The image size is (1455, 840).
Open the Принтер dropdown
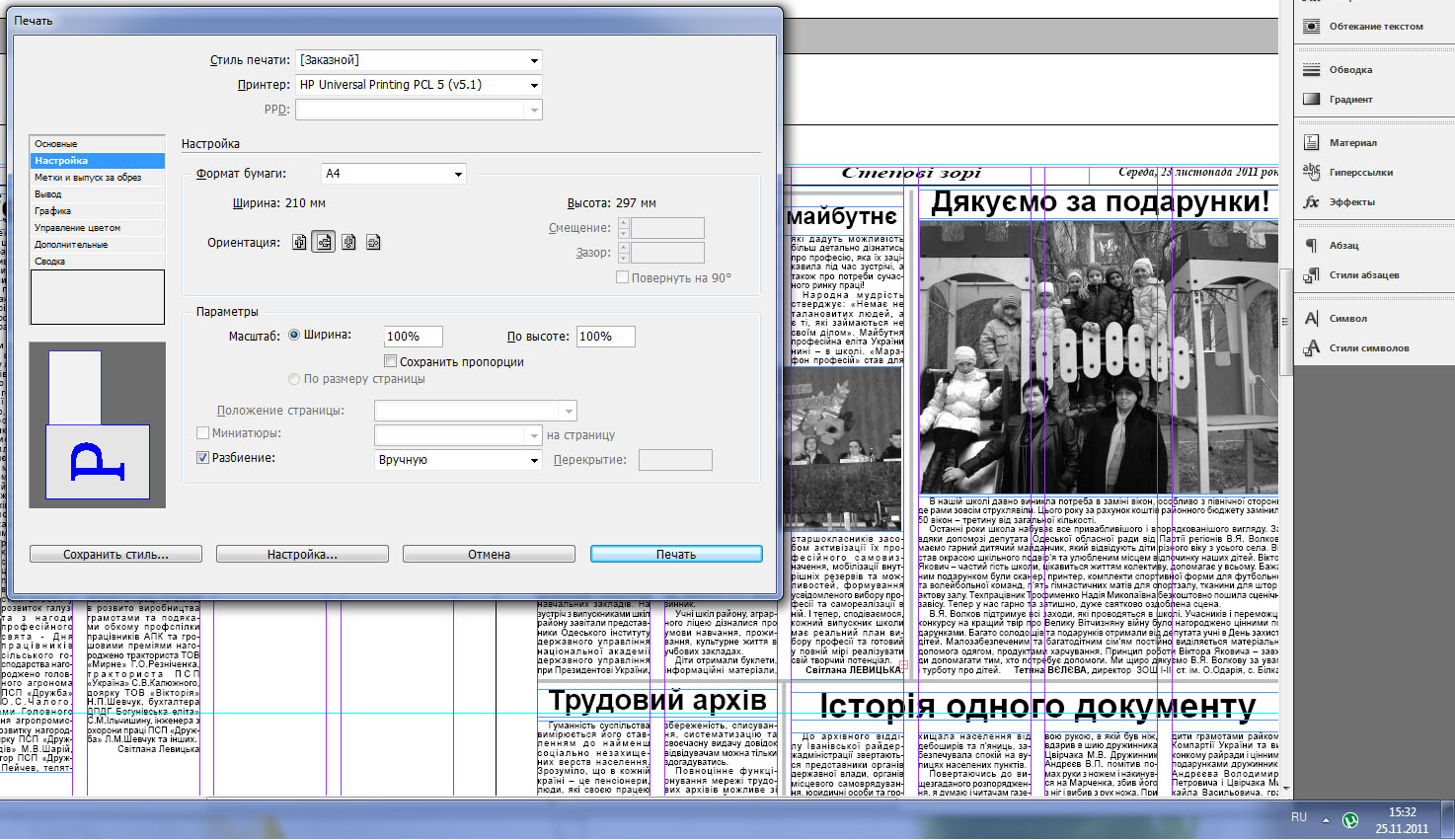[420, 85]
